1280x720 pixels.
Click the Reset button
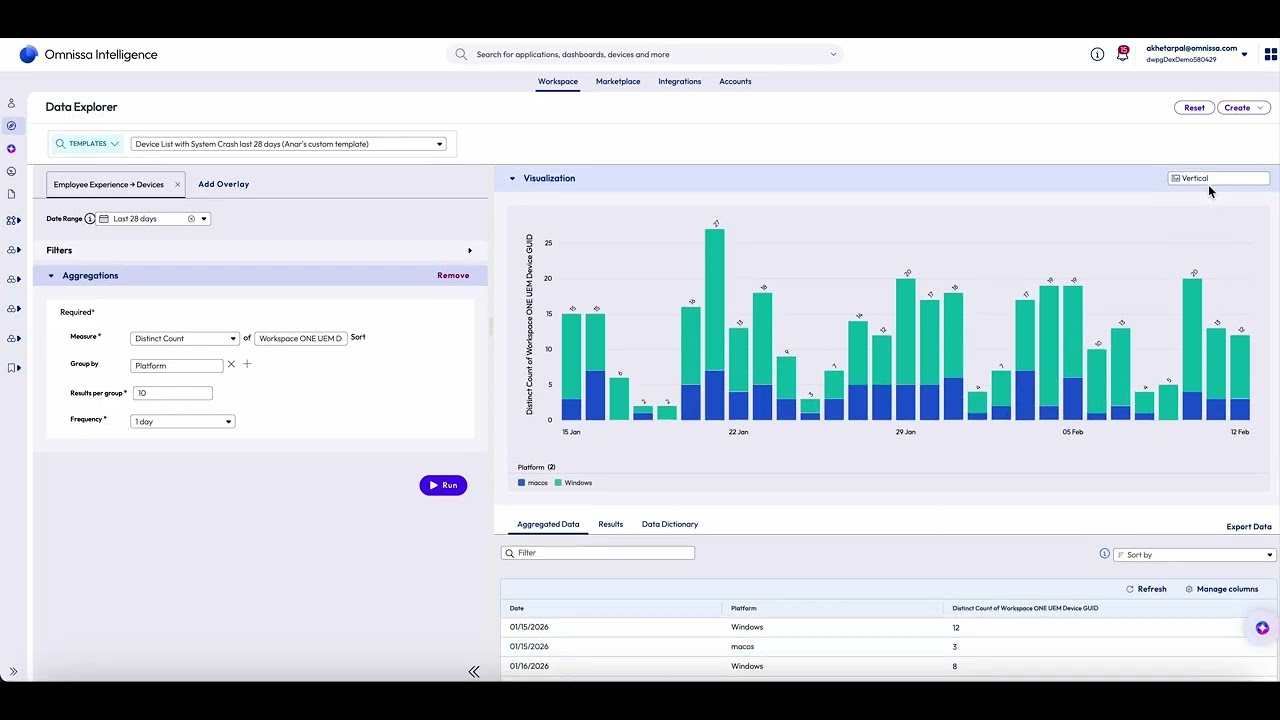(1194, 108)
